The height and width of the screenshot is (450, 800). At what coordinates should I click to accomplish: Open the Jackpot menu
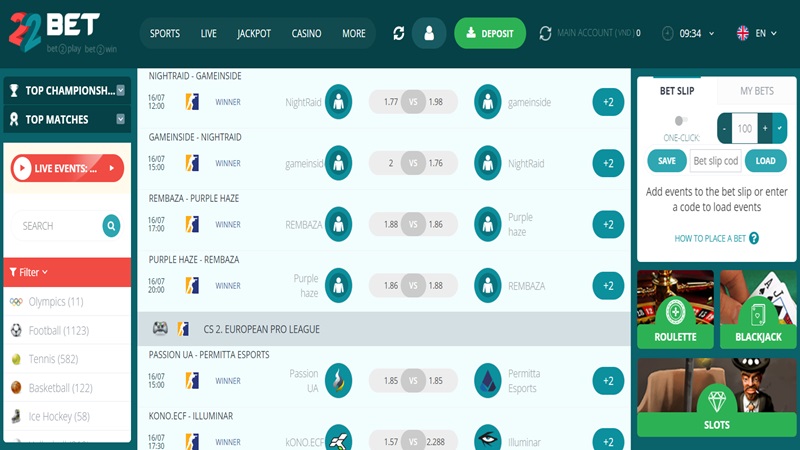click(x=254, y=34)
